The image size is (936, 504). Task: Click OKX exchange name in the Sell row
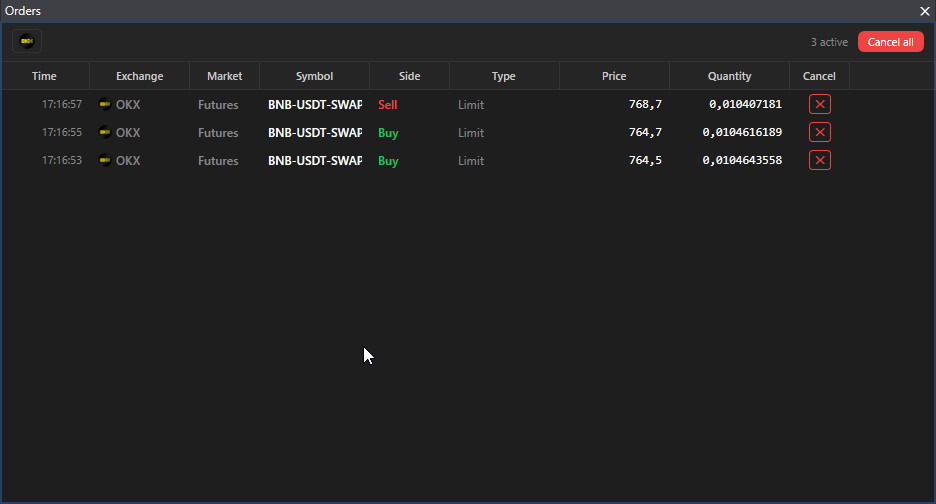(x=128, y=105)
